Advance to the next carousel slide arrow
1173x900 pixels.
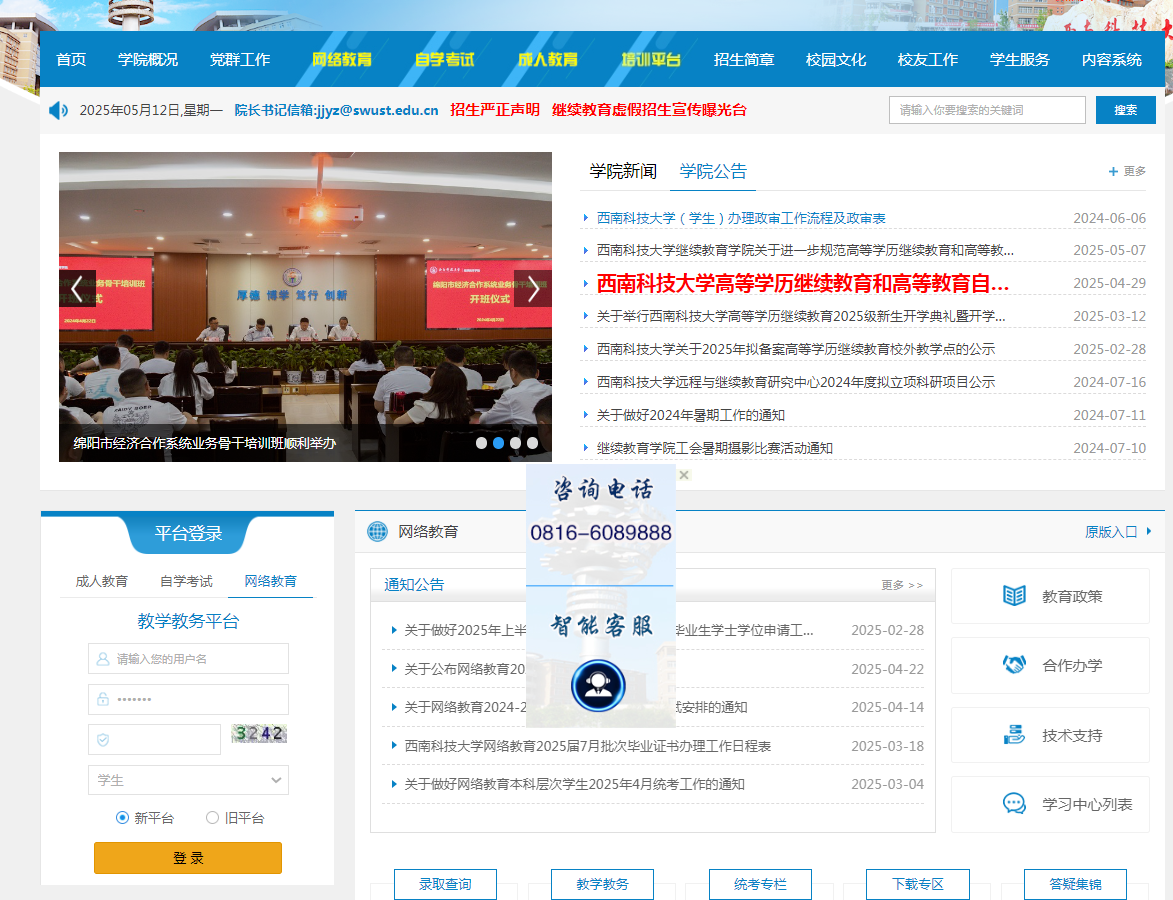533,289
